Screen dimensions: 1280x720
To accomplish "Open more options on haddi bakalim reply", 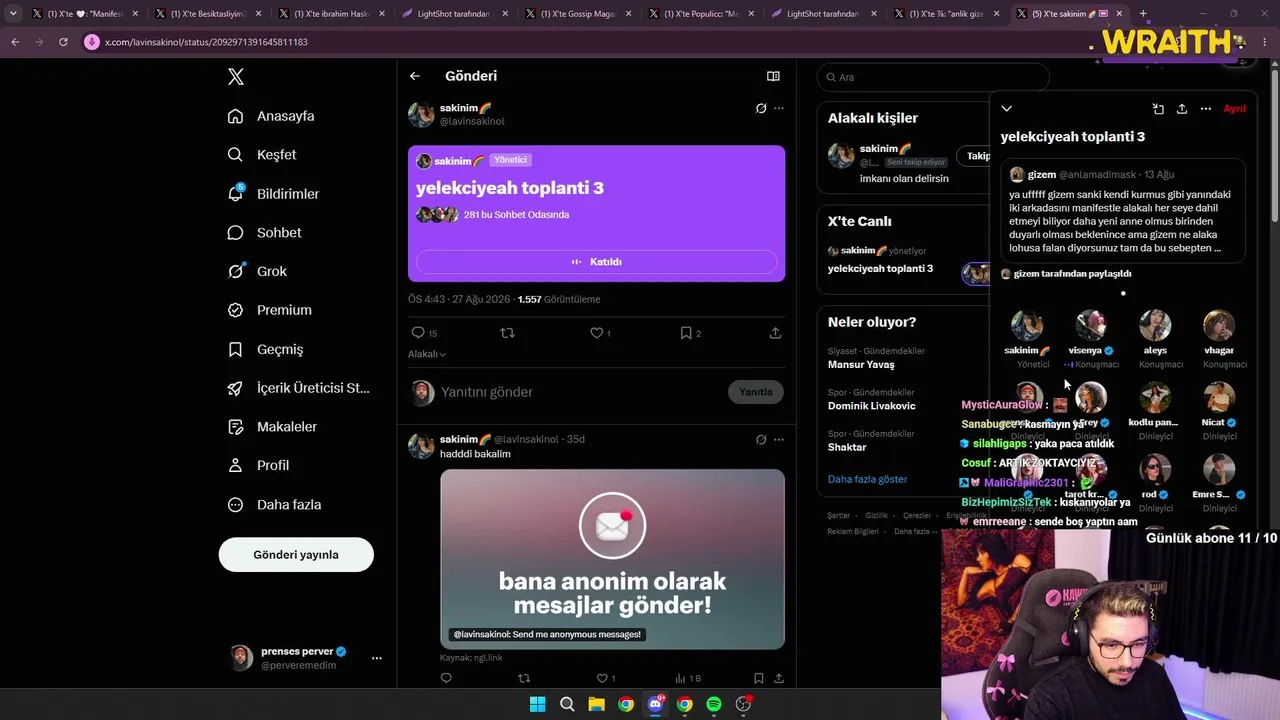I will tap(779, 439).
